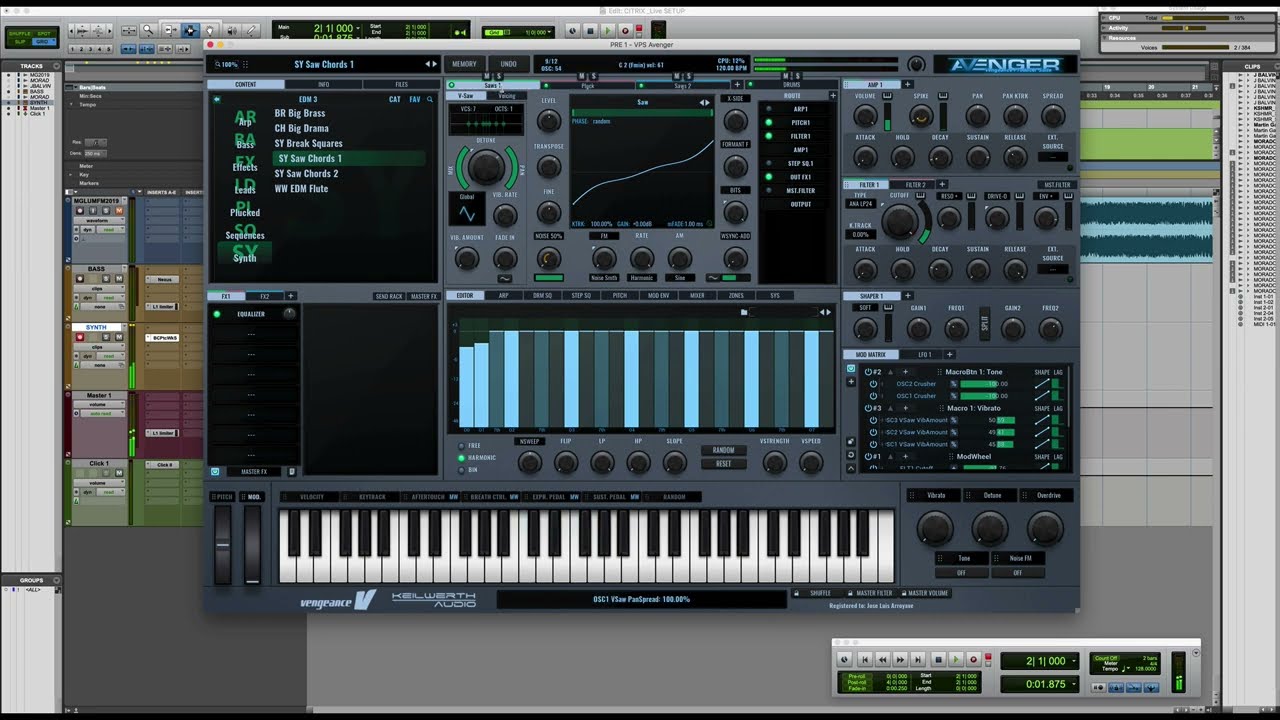Click the vengeance logo

pos(338,600)
